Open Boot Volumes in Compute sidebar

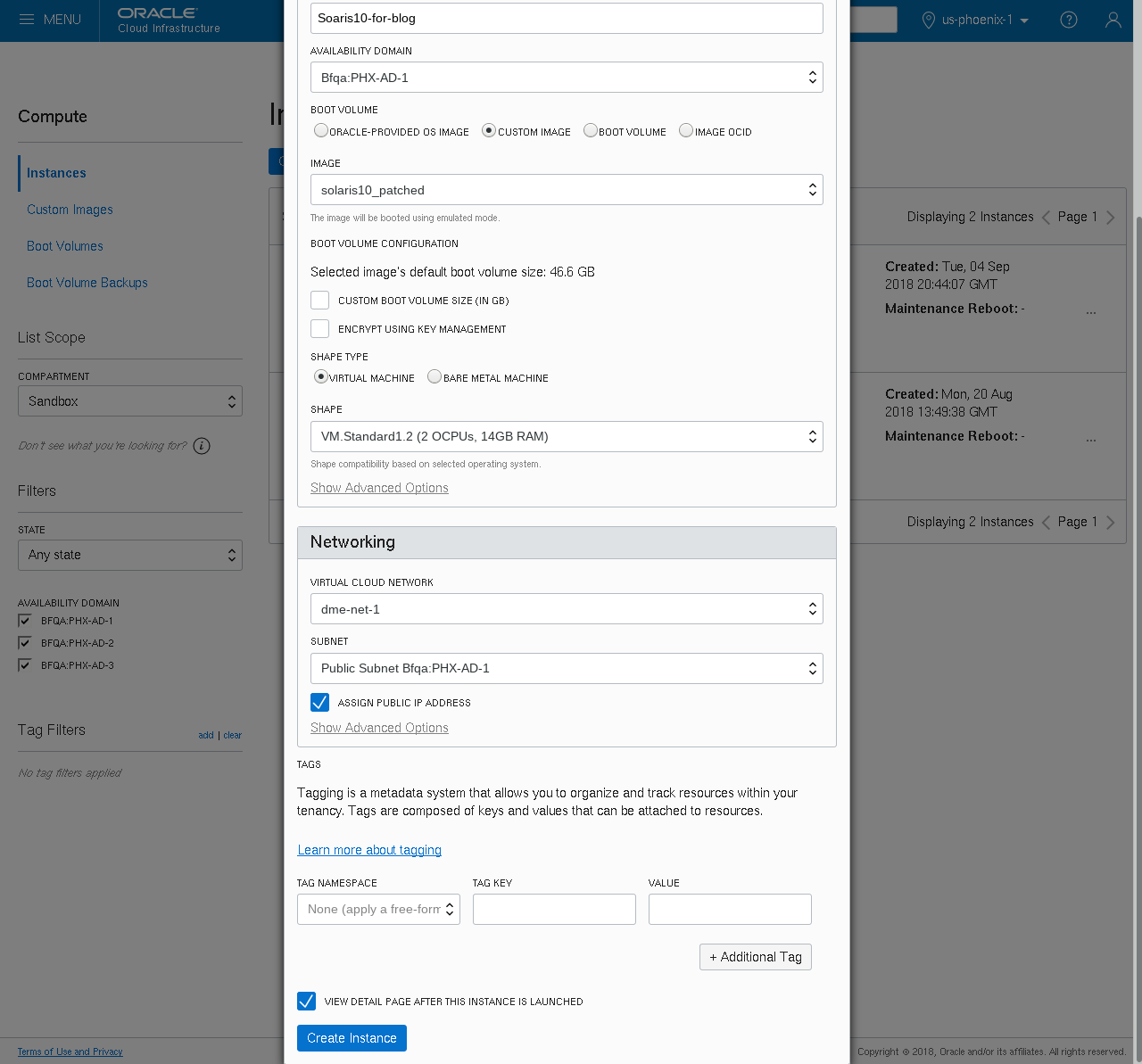click(x=65, y=246)
